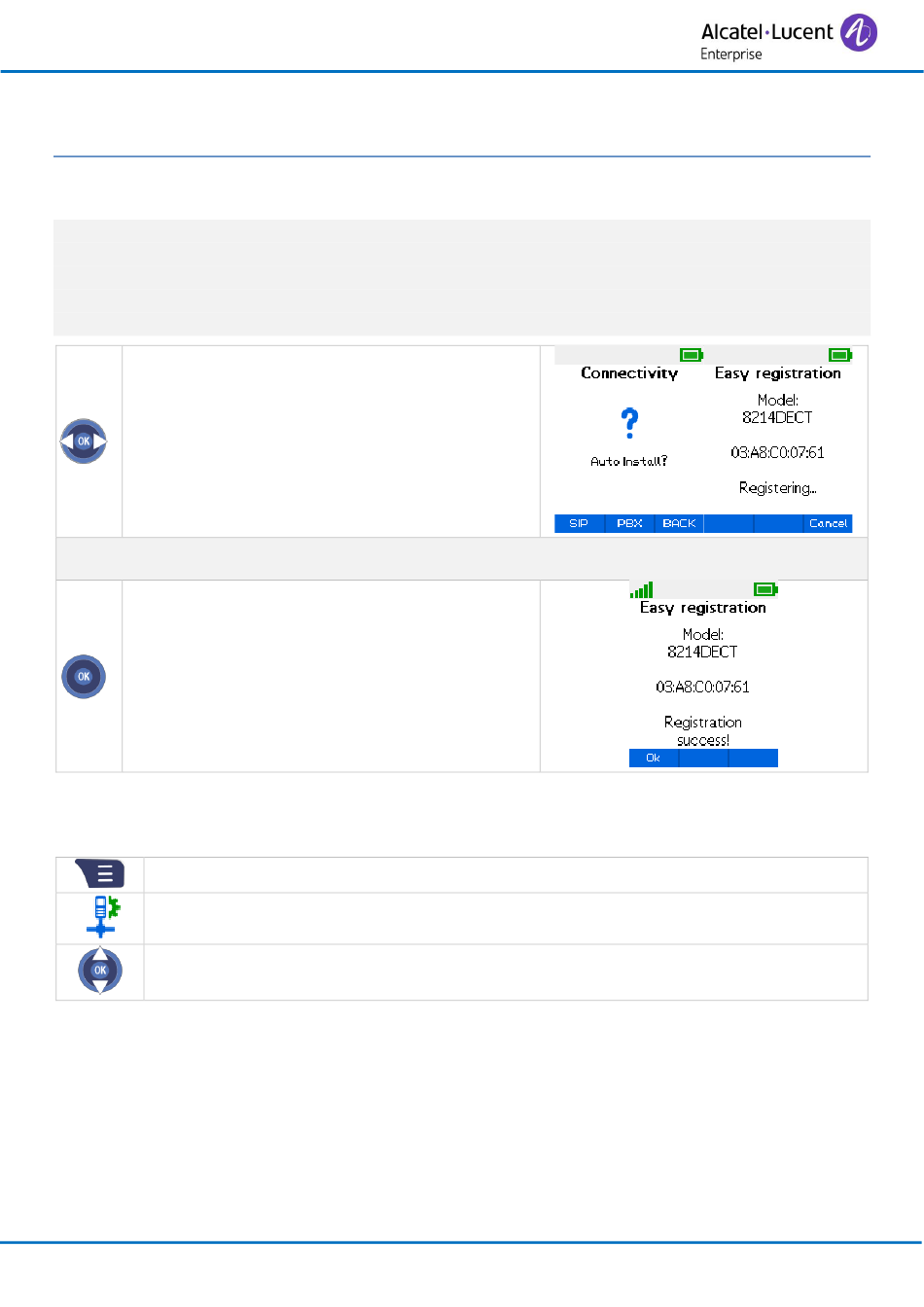924x1307 pixels.
Task: Click the up-down OK navigation key icon
Action: tap(100, 971)
